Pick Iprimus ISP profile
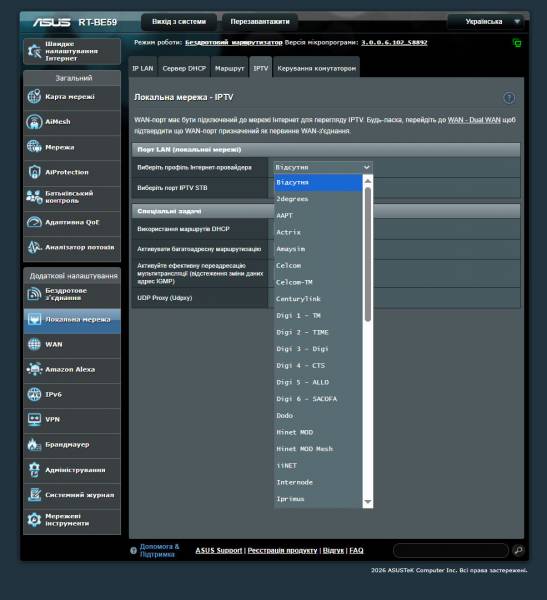This screenshot has height=600, width=547. tap(318, 499)
